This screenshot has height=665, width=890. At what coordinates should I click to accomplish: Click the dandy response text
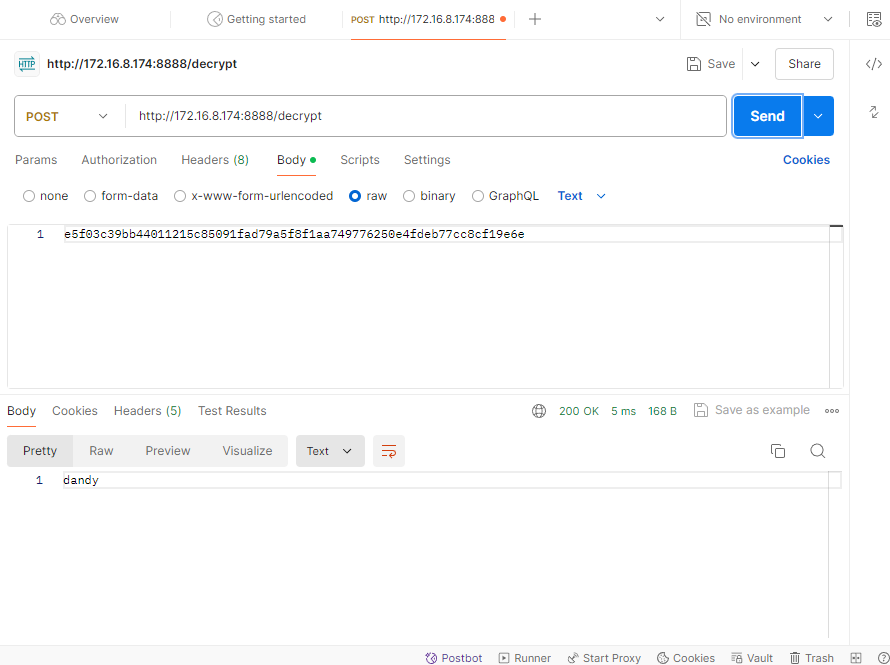pos(81,481)
